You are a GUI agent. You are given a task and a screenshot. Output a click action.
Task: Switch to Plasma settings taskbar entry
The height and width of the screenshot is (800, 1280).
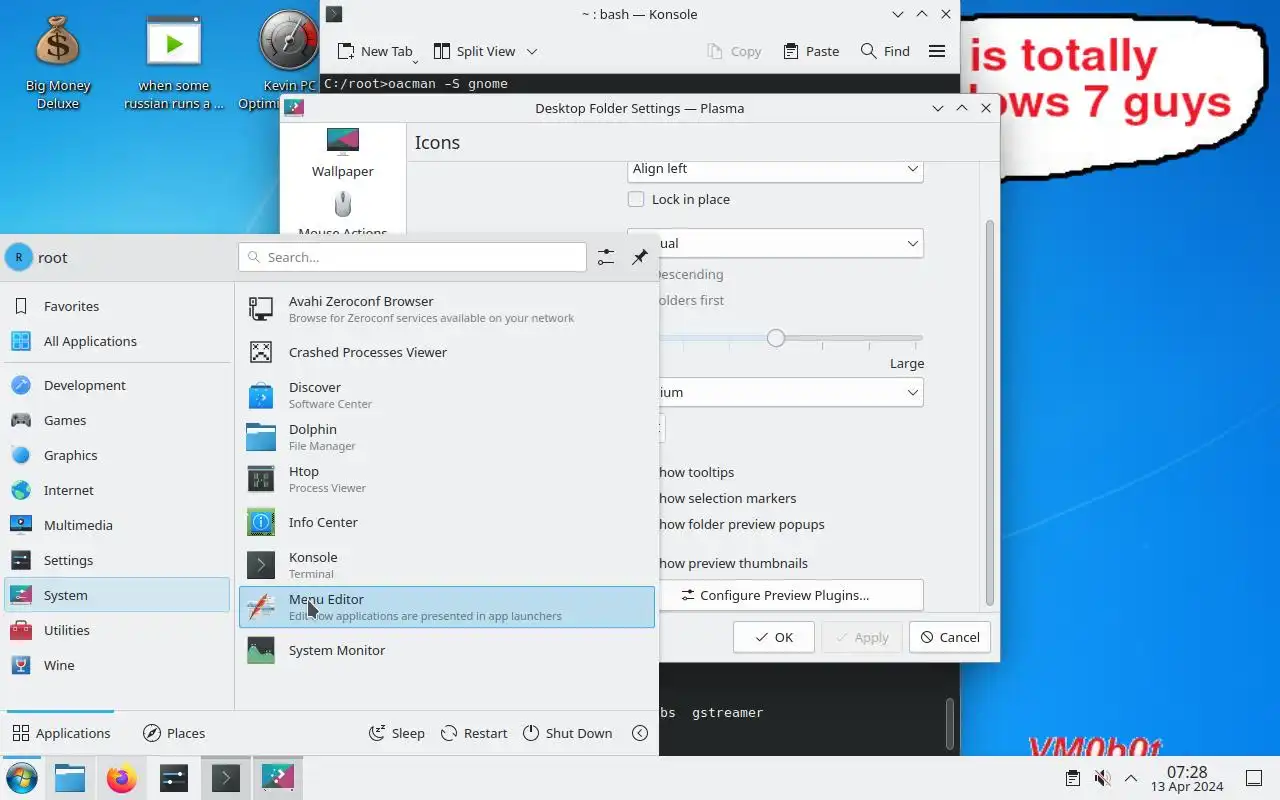[x=277, y=778]
